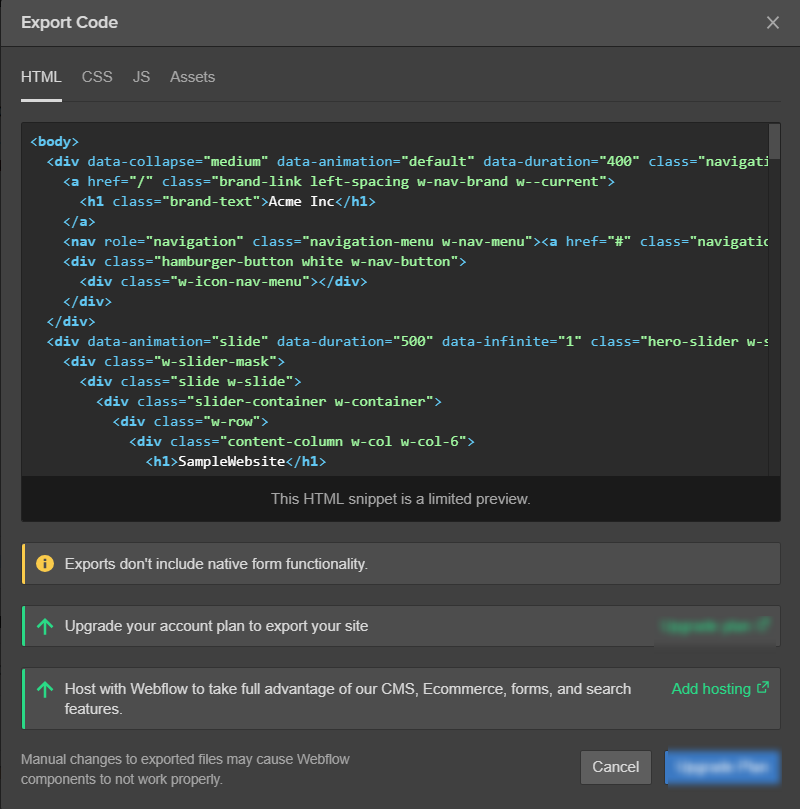Close the Export Code dialog
800x809 pixels.
pos(775,22)
